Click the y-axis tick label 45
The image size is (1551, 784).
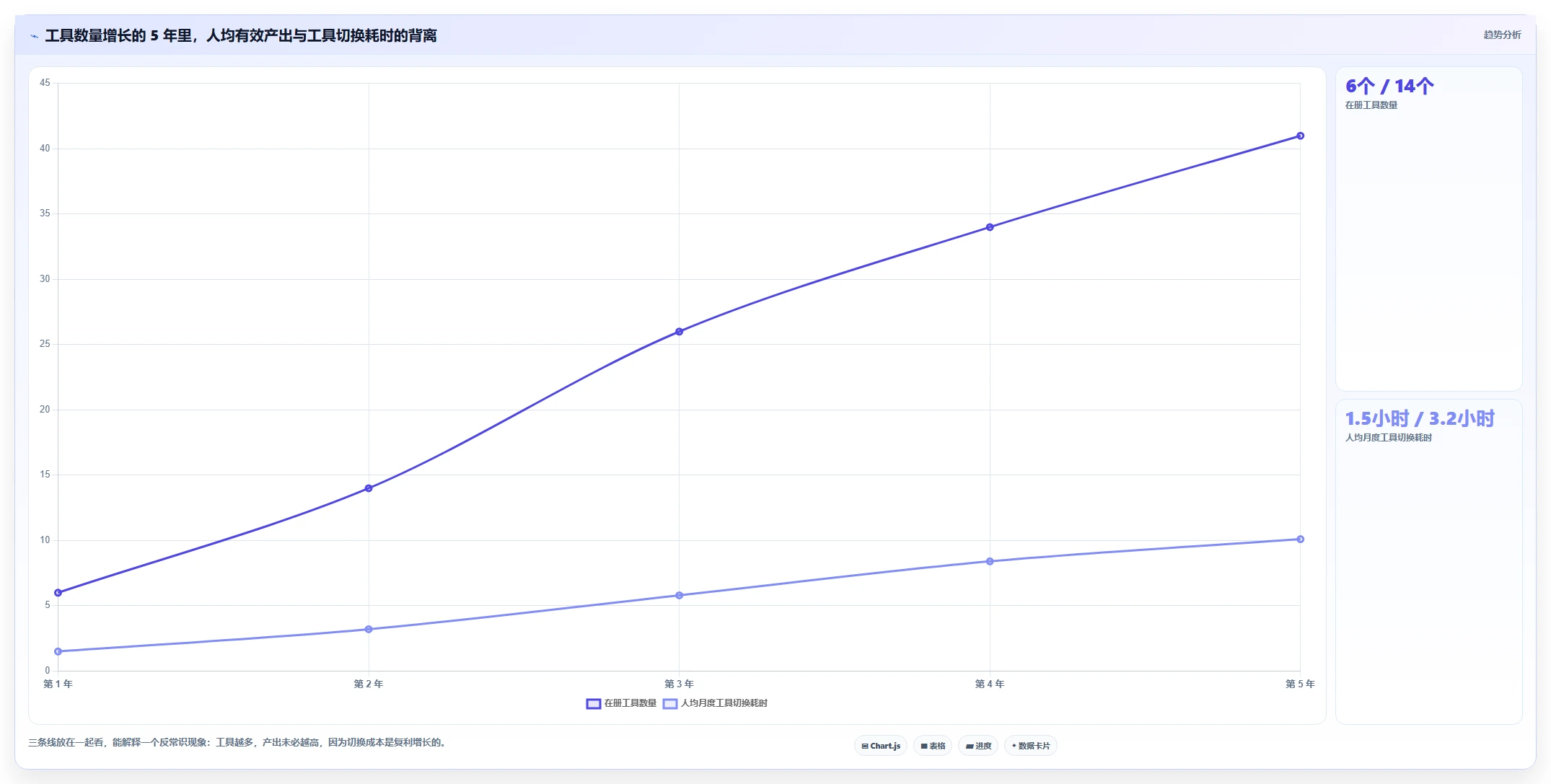(x=45, y=83)
